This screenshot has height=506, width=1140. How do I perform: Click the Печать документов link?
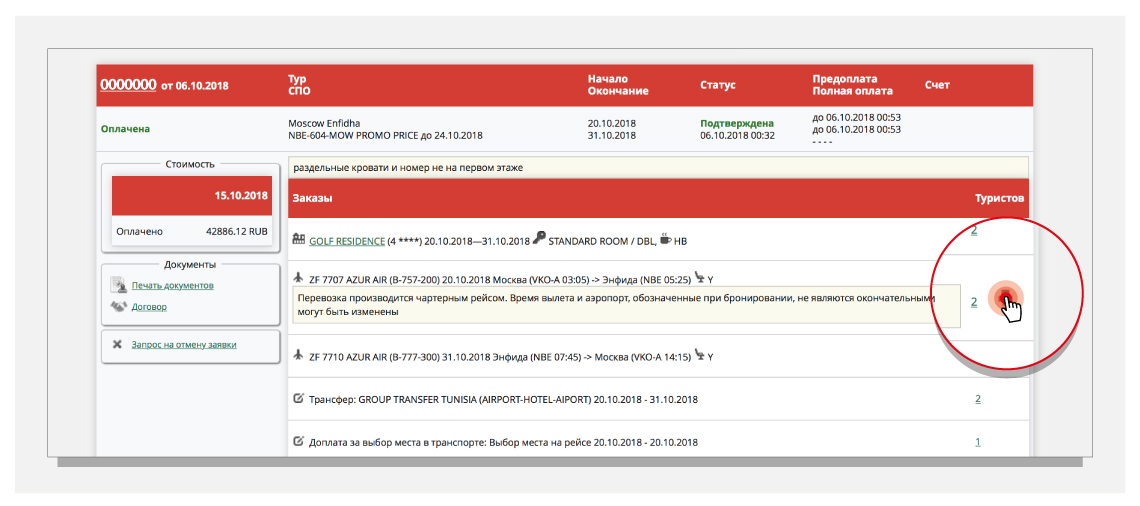pos(172,285)
